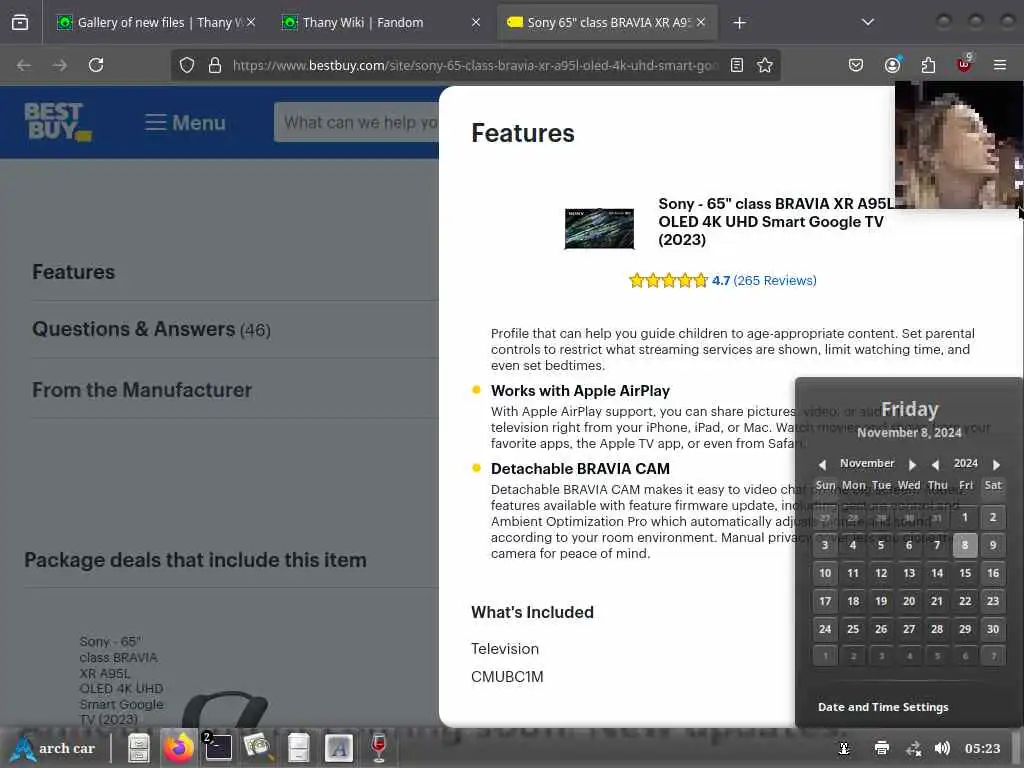The height and width of the screenshot is (768, 1024).
Task: Reload the Best Buy page
Action: click(96, 65)
